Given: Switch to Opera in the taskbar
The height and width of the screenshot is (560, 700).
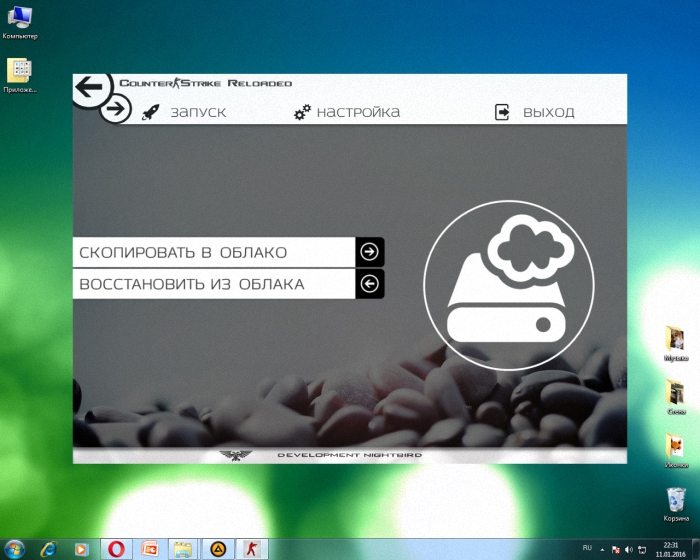Looking at the screenshot, I should 116,549.
